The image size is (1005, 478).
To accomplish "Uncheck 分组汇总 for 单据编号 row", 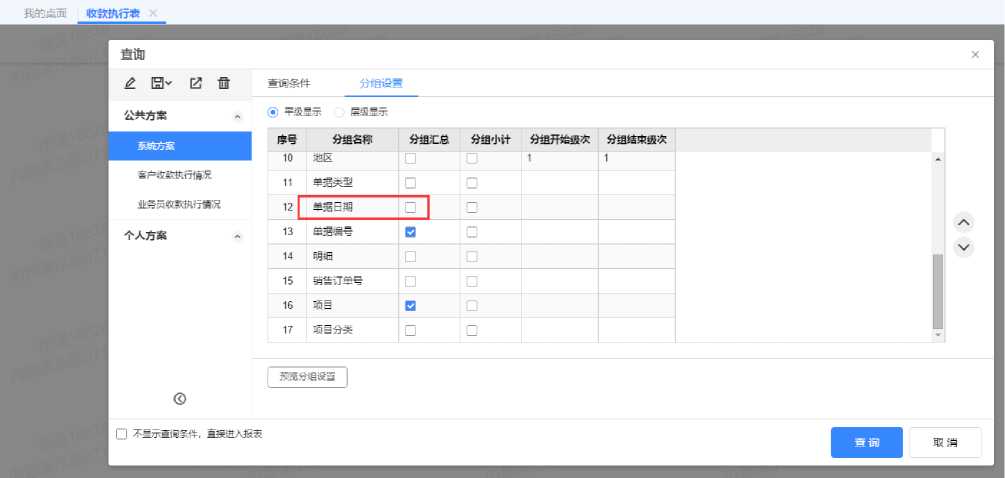I will 411,233.
